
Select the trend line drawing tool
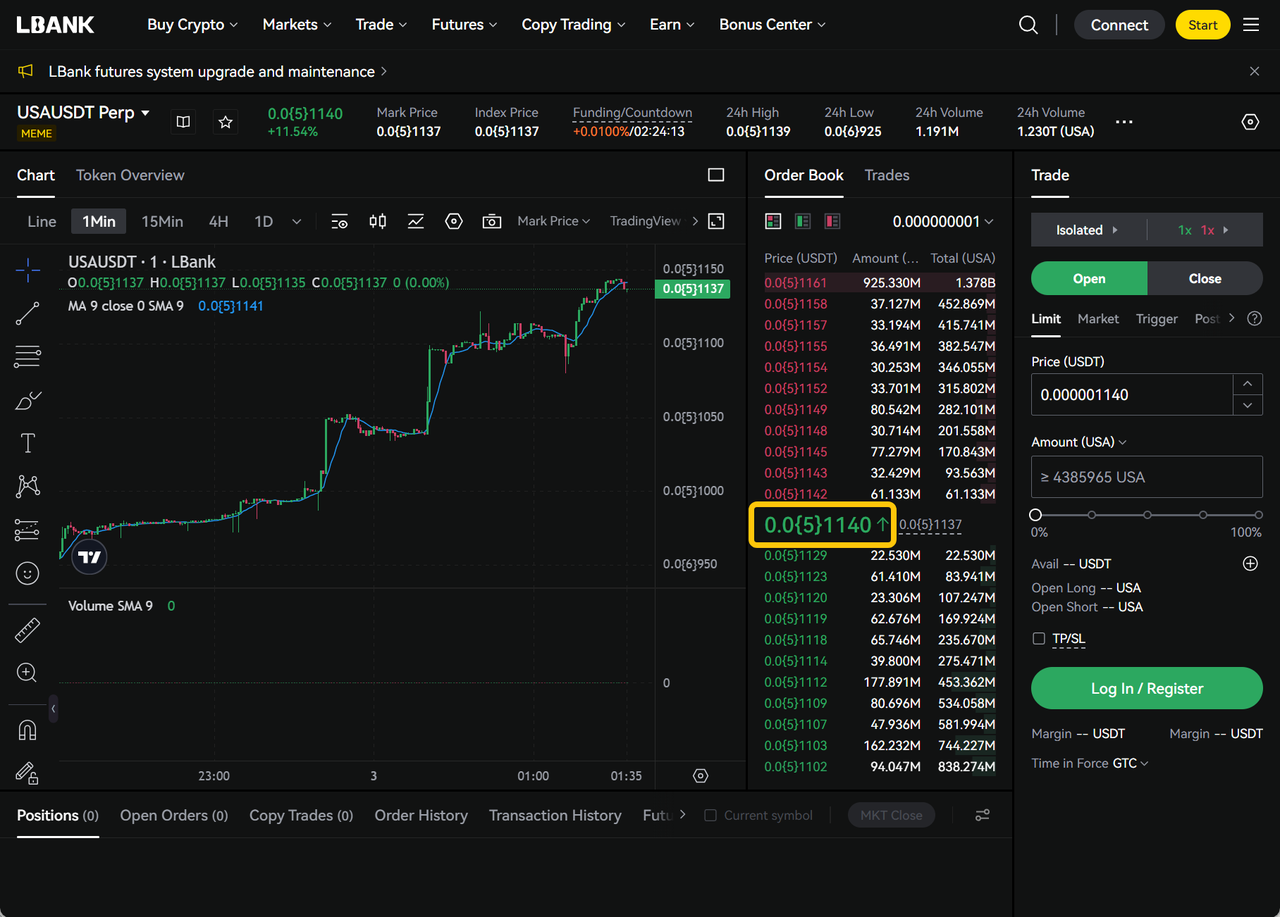(28, 313)
